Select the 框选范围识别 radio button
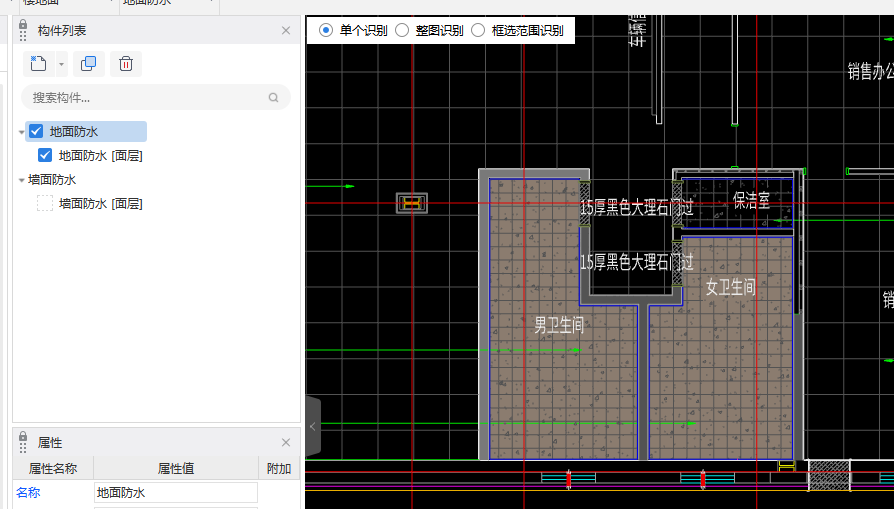The width and height of the screenshot is (894, 509). [478, 30]
